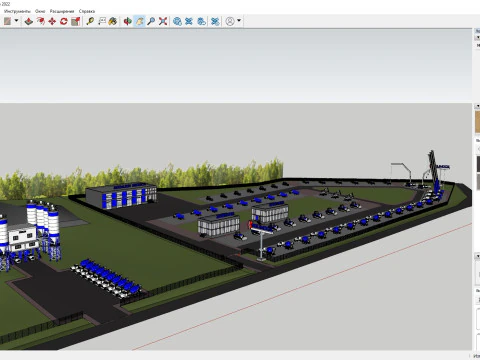Select the Tape Measure tool
This screenshot has width=480, height=360.
point(90,21)
